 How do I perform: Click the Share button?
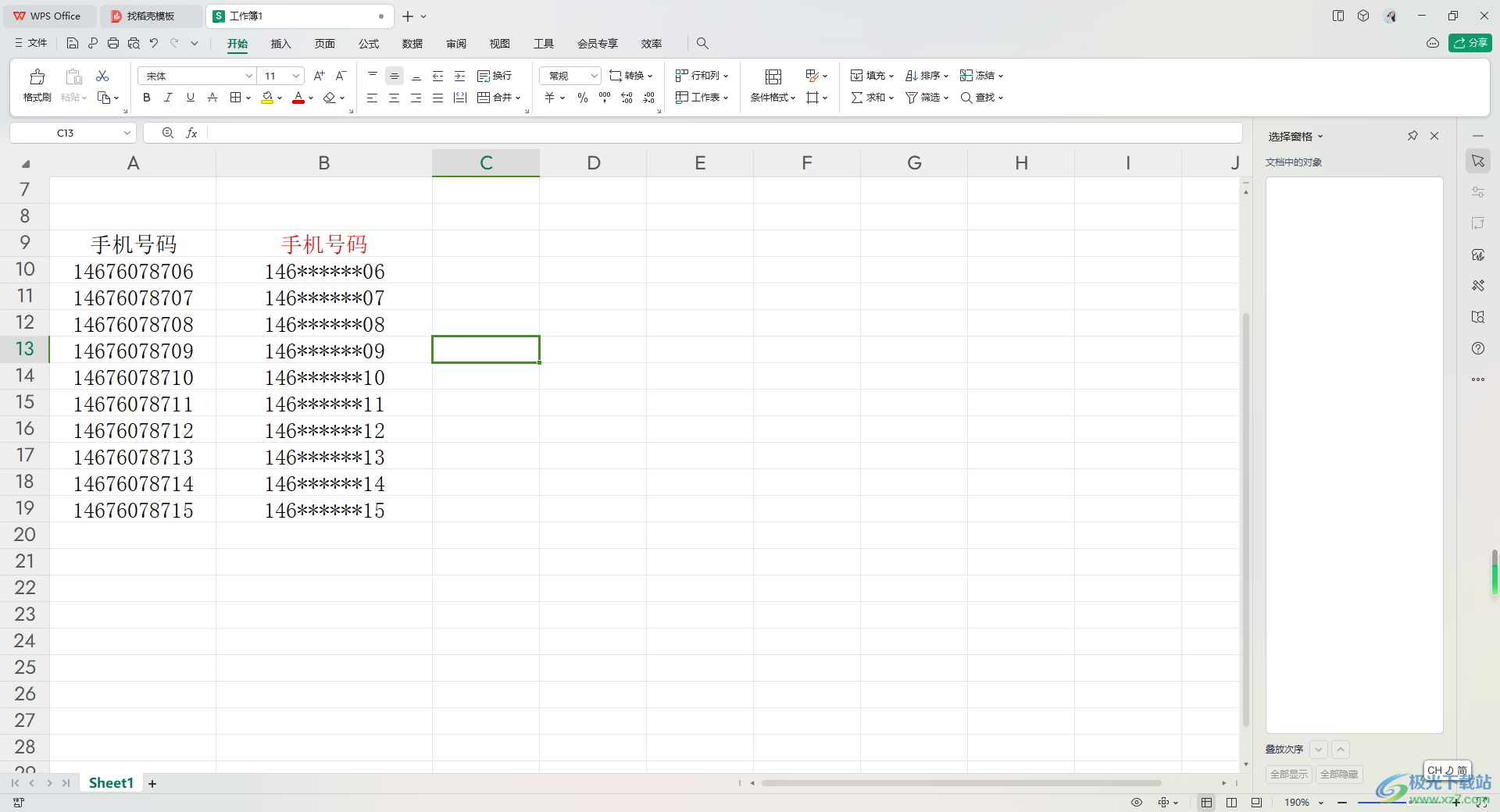coord(1470,43)
